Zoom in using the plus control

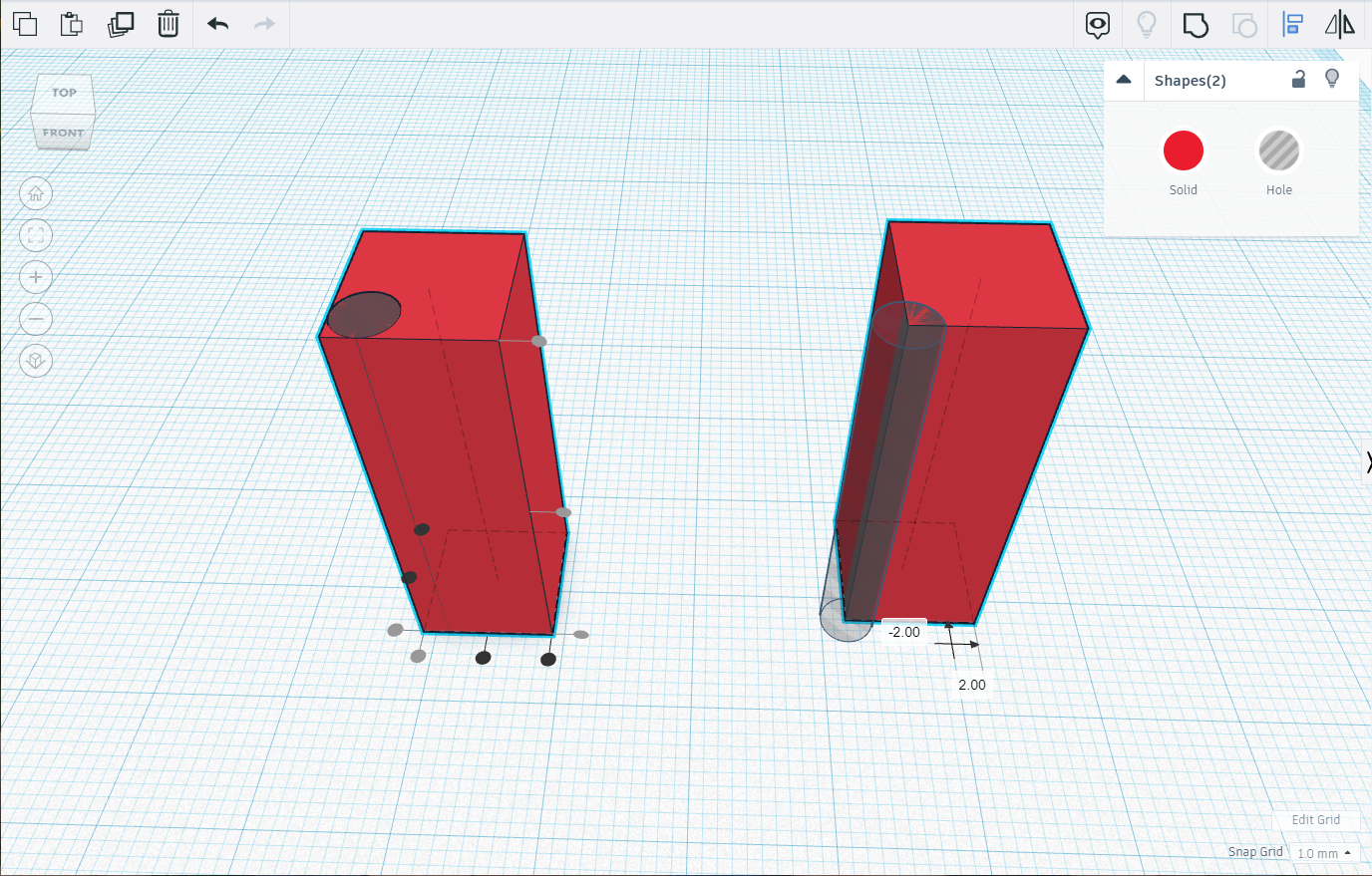pos(36,277)
